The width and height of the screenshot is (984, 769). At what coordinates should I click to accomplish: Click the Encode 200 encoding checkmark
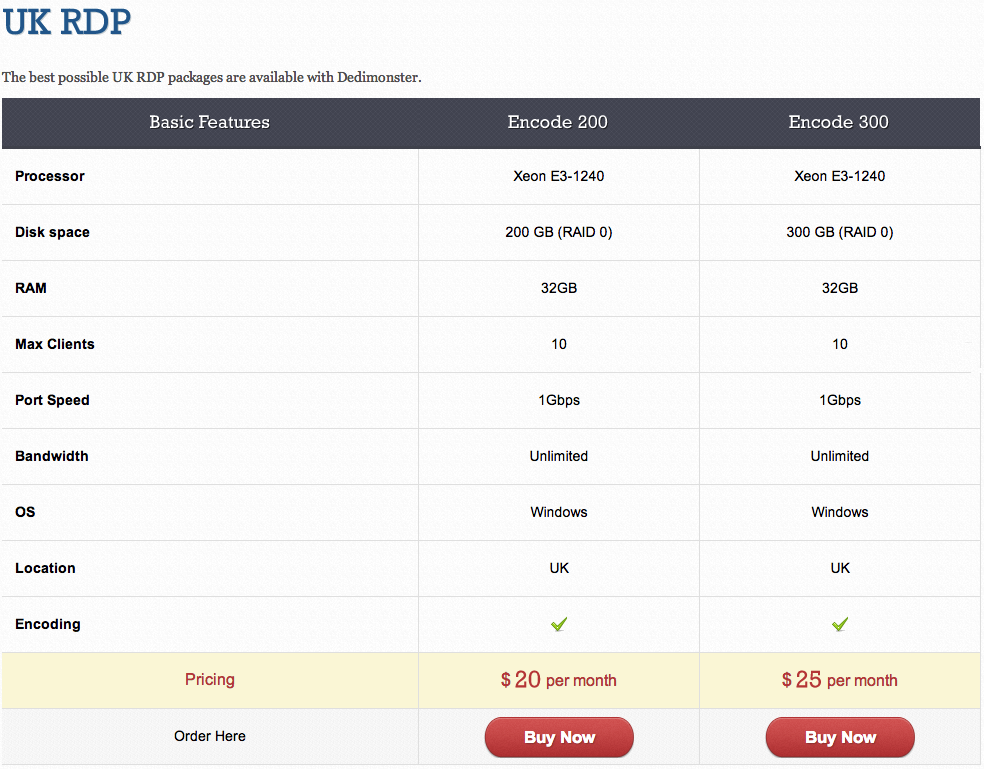tap(559, 624)
